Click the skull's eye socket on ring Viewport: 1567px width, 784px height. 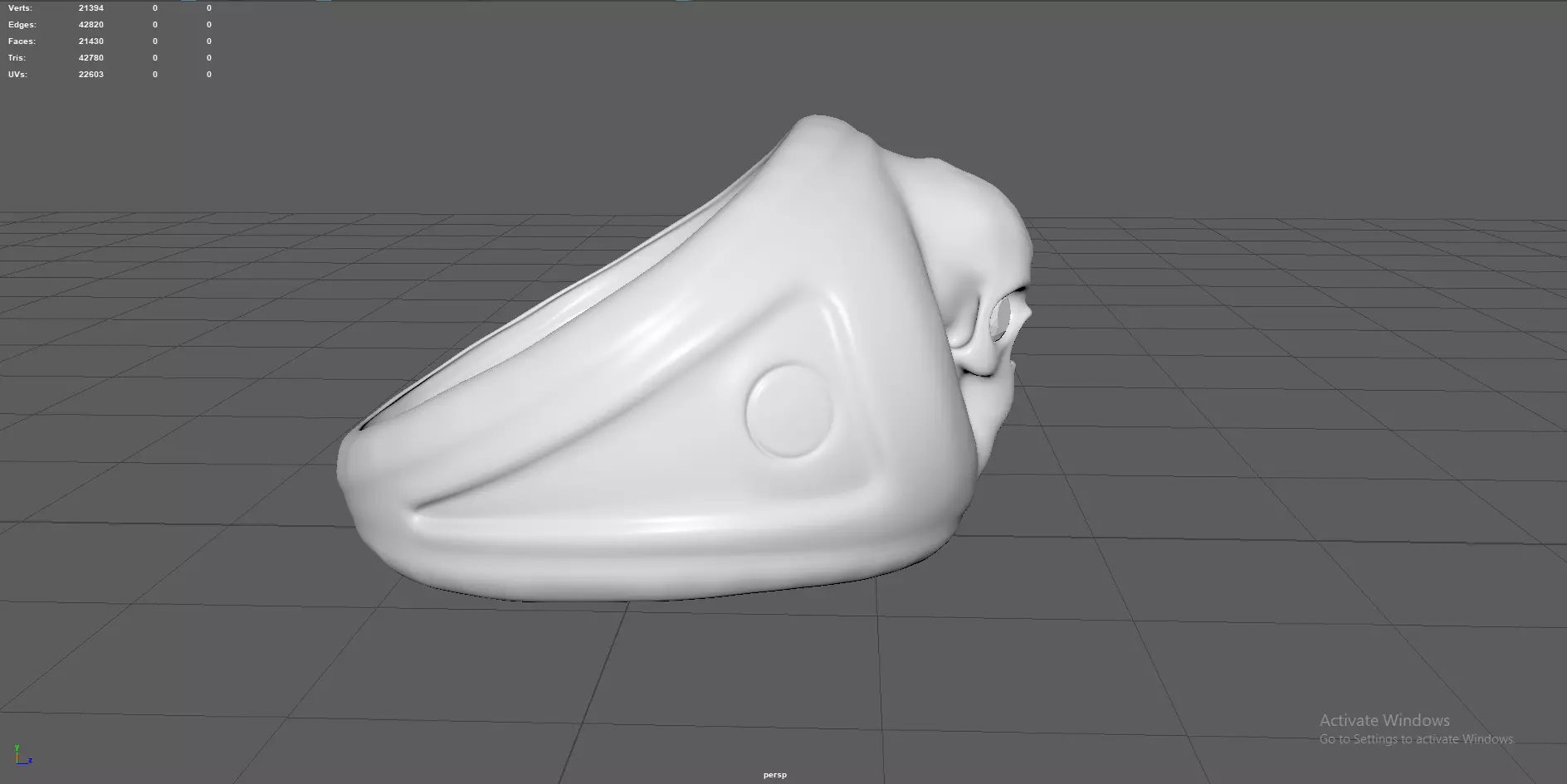[1002, 319]
